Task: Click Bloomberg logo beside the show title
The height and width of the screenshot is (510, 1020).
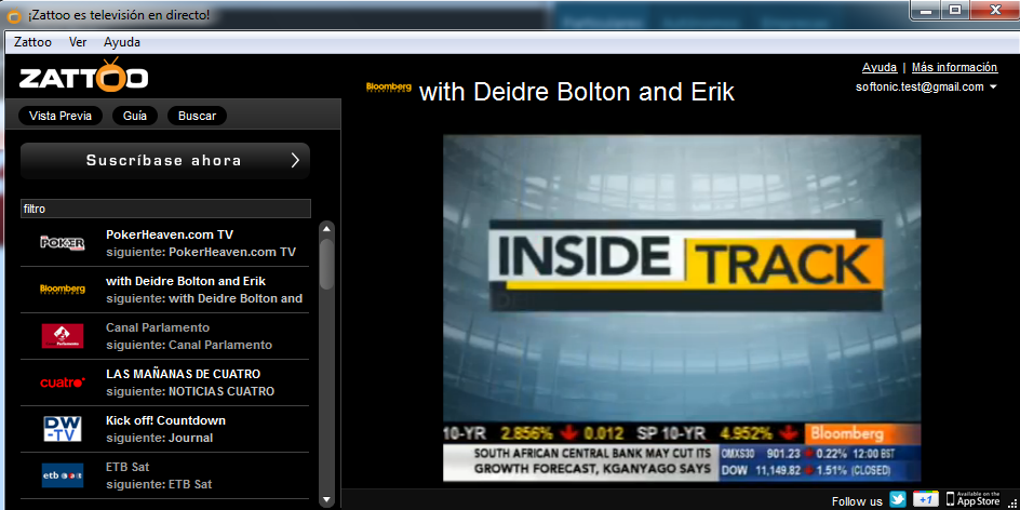Action: (389, 87)
